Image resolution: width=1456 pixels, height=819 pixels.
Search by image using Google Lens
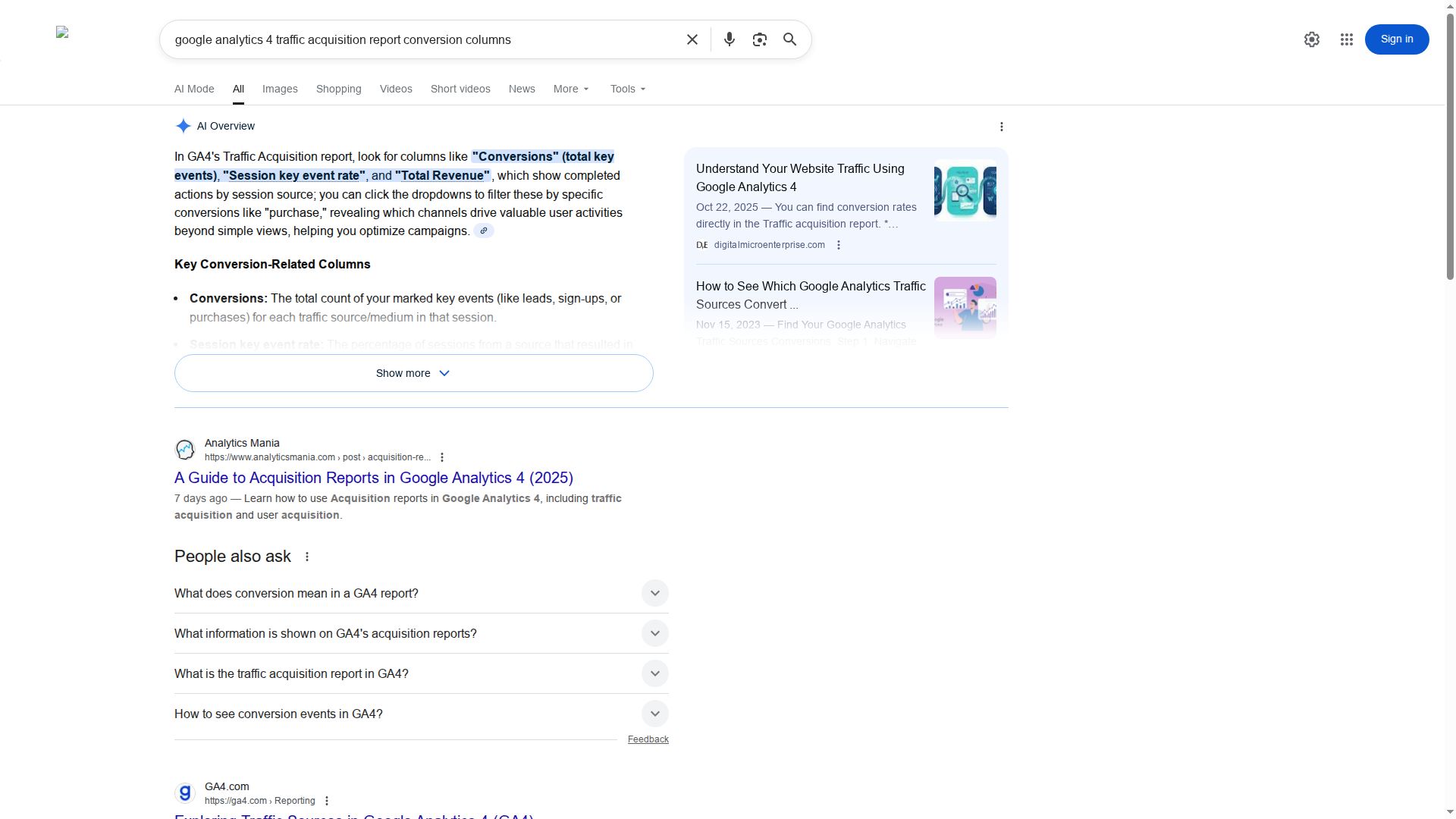pos(759,39)
